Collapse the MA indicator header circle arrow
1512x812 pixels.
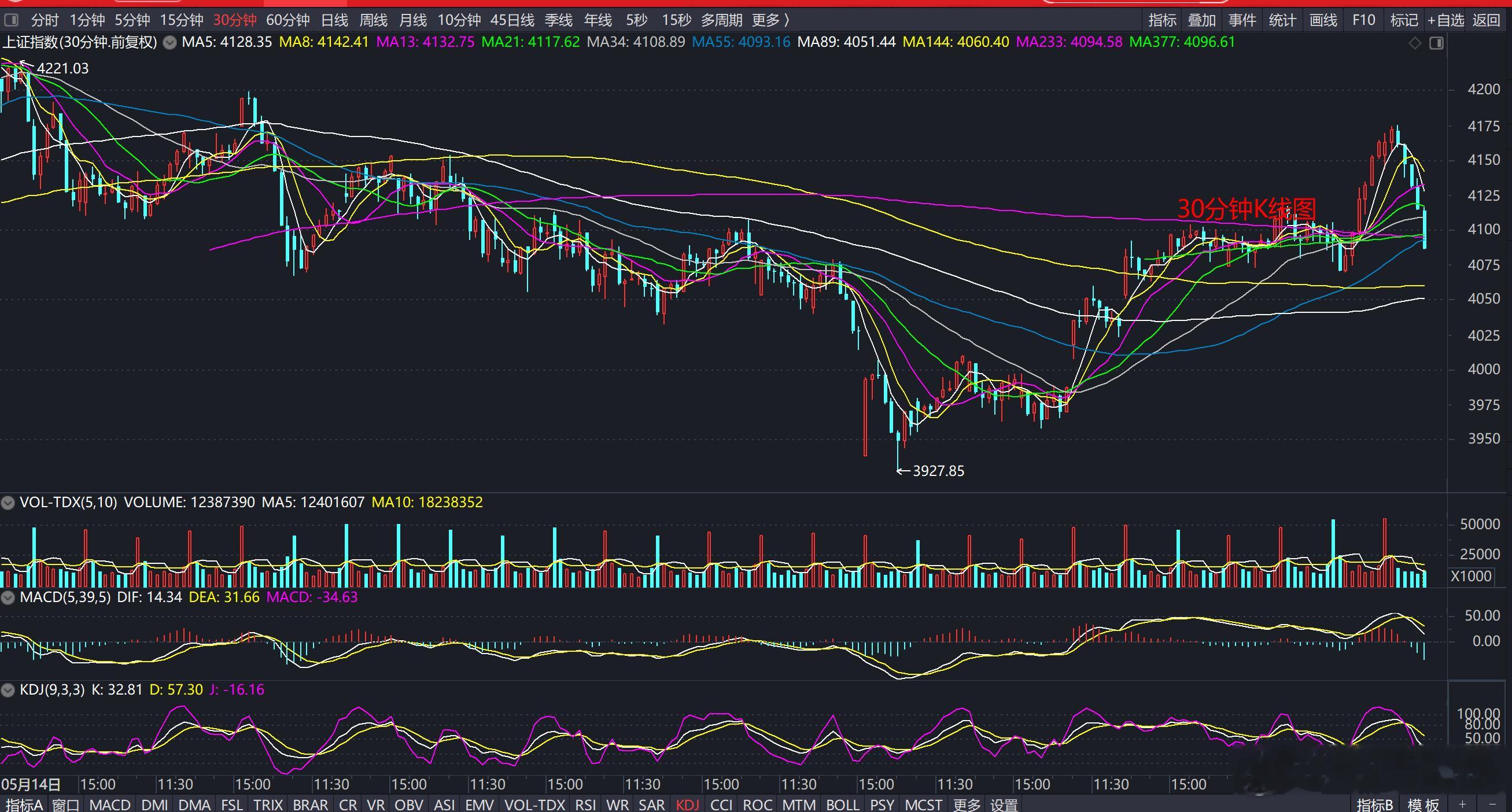(169, 42)
